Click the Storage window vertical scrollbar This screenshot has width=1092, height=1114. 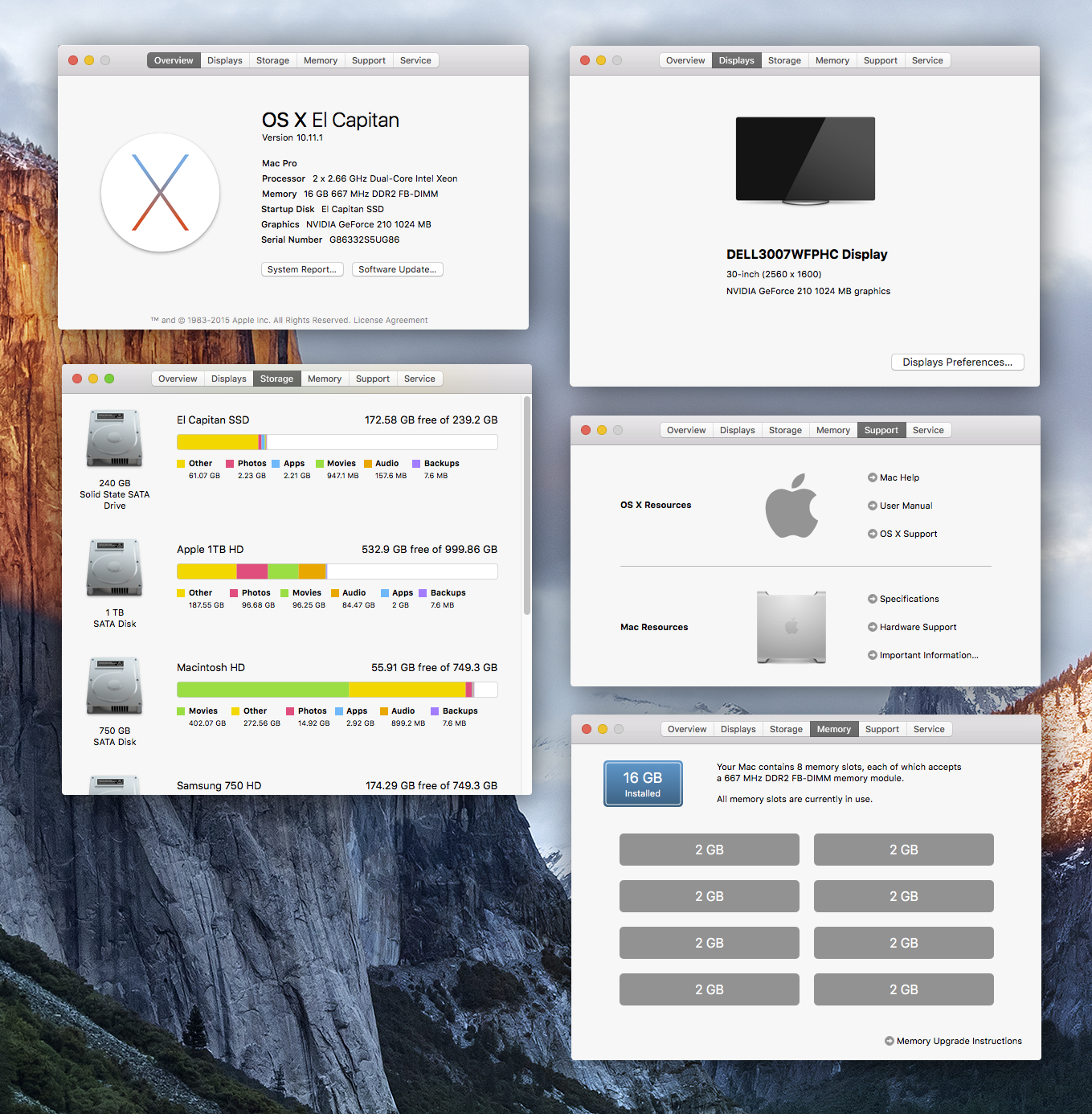(x=527, y=506)
